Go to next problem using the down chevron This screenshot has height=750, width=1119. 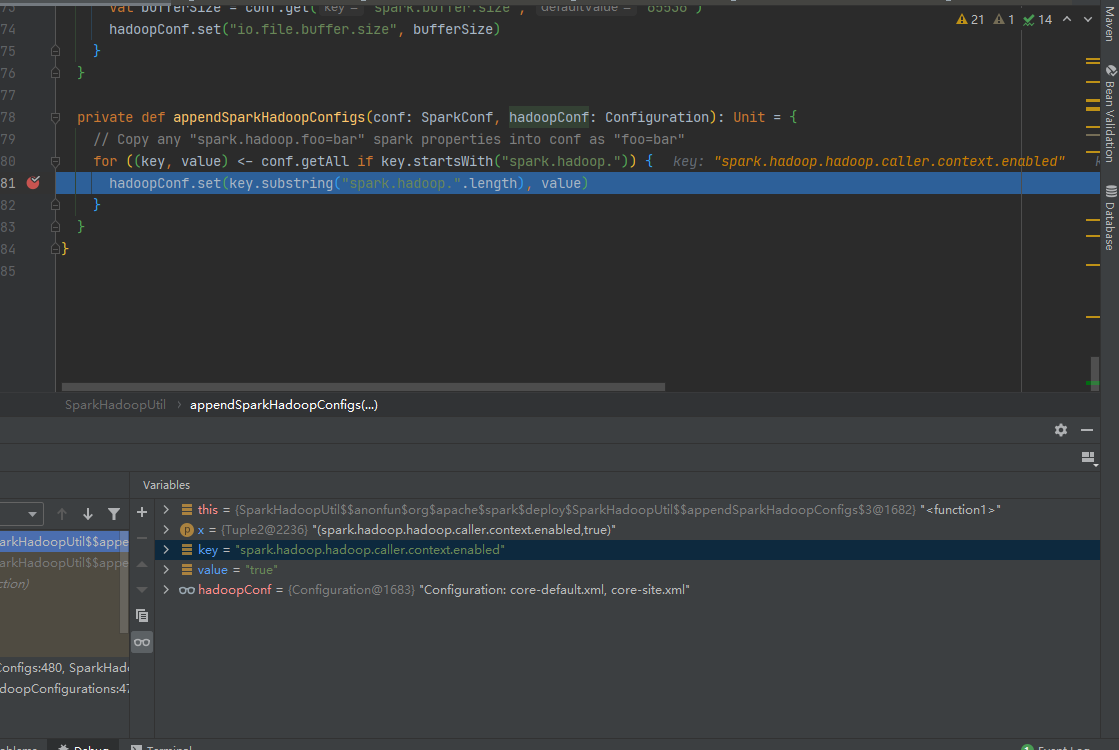click(x=1087, y=18)
